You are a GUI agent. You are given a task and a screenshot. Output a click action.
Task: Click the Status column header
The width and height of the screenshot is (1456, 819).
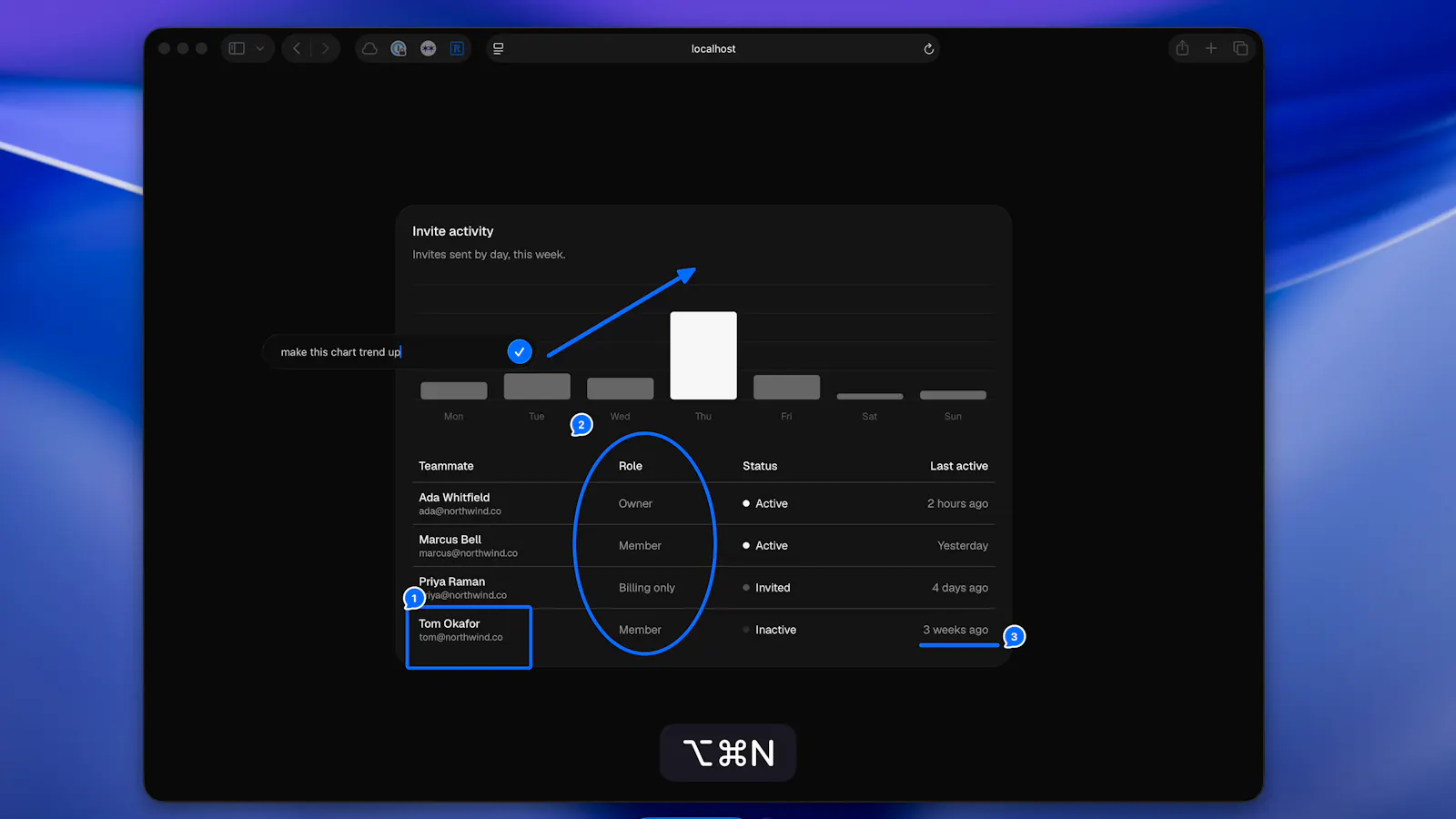point(760,466)
